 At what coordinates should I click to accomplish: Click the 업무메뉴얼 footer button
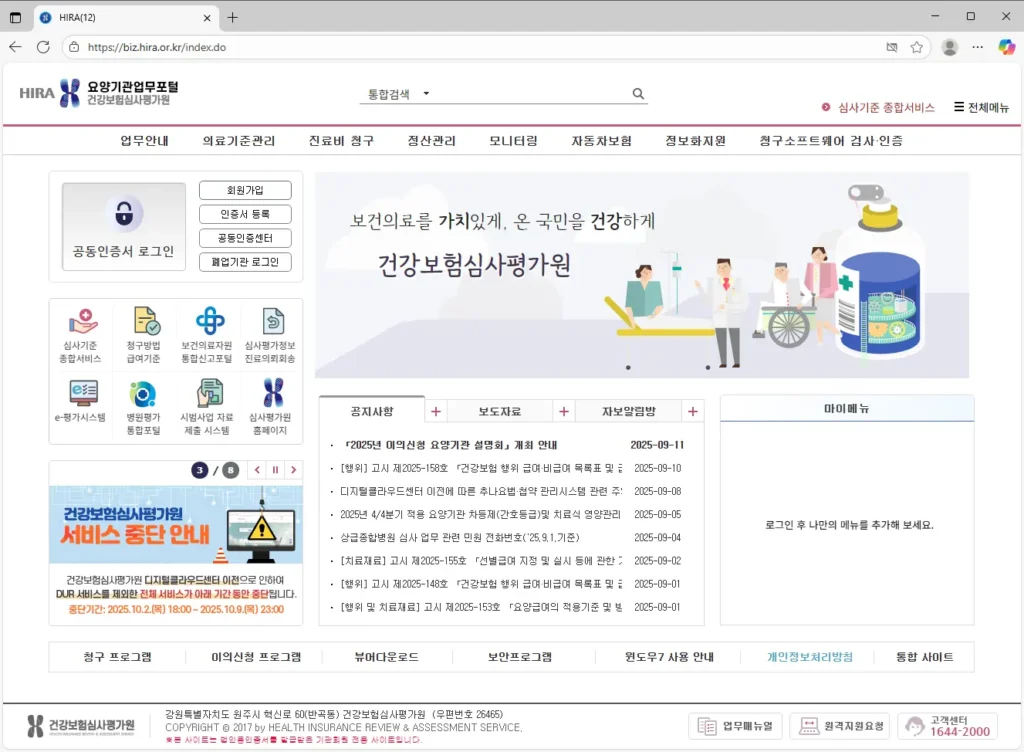736,726
